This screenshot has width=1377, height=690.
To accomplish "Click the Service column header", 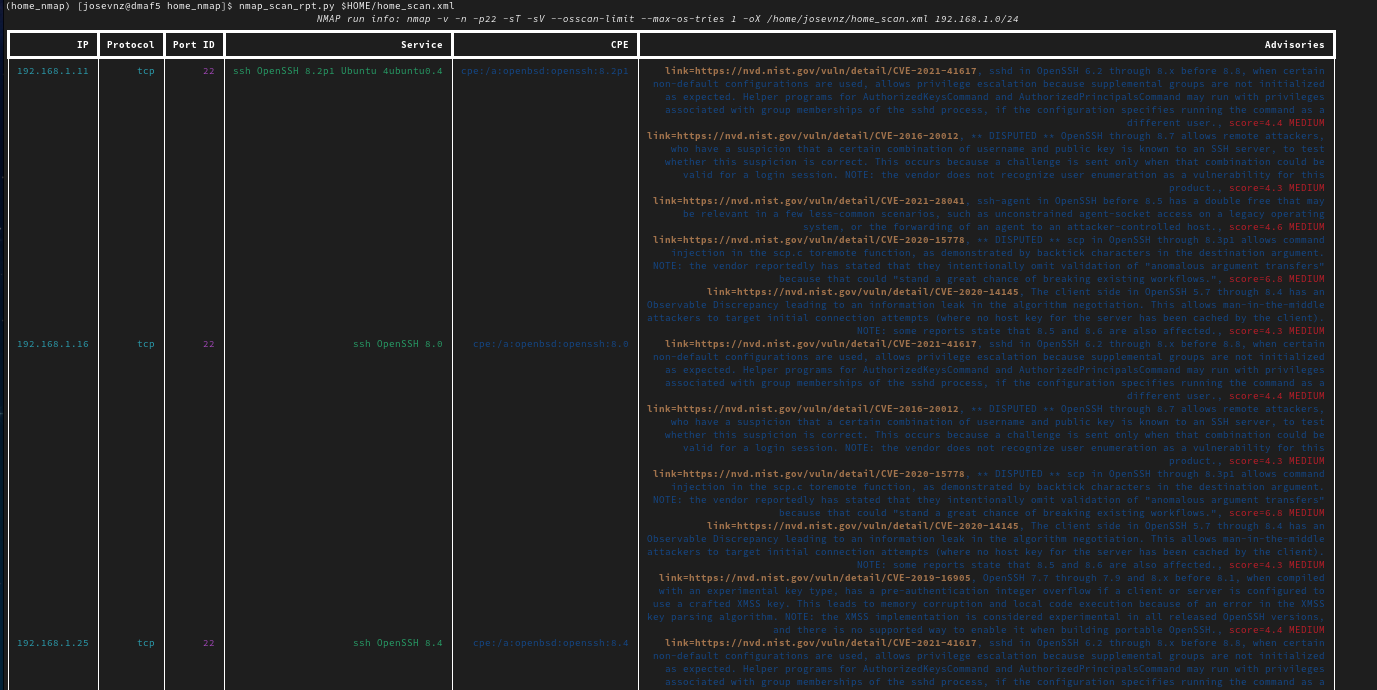I will 421,45.
